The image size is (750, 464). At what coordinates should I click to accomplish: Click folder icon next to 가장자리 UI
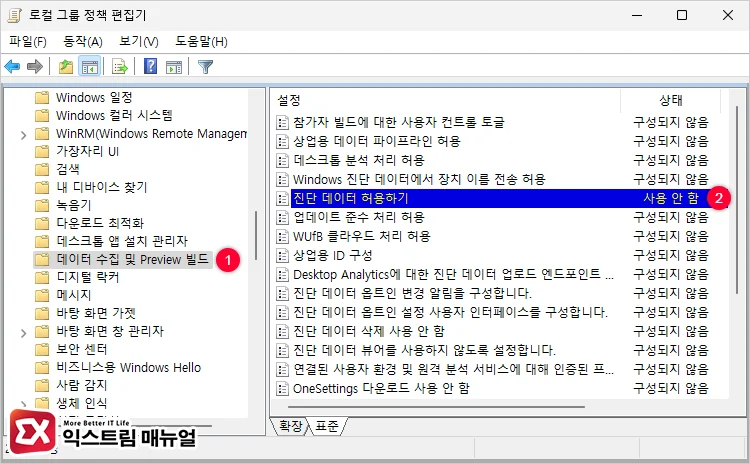click(x=42, y=152)
